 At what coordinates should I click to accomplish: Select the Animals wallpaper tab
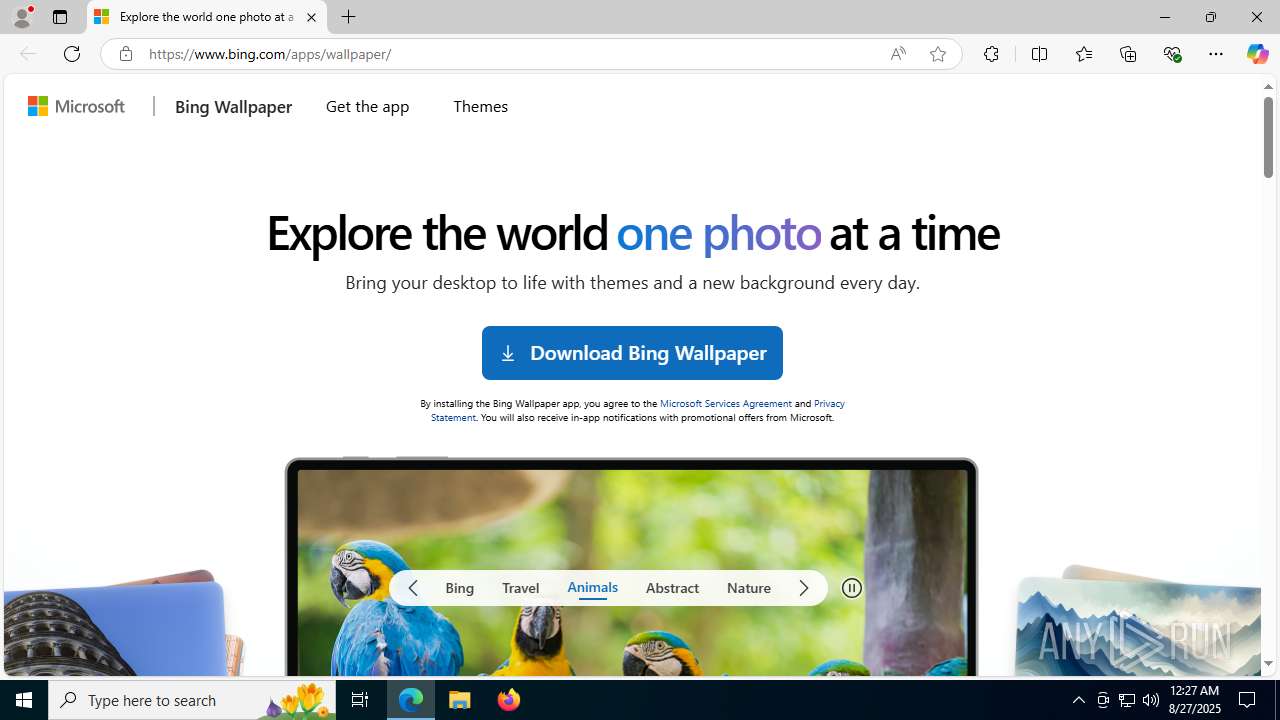point(593,587)
